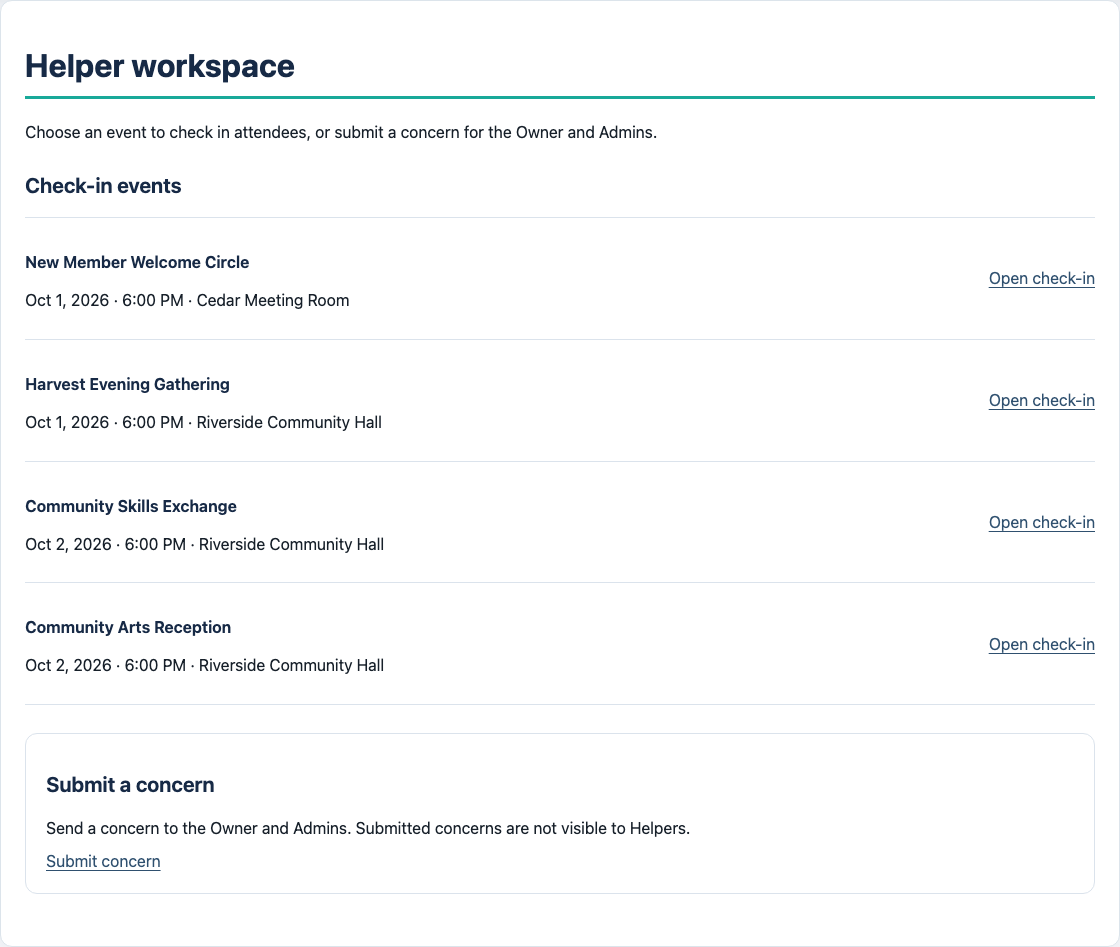Click the Check-in events heading
1120x947 pixels.
(x=103, y=186)
